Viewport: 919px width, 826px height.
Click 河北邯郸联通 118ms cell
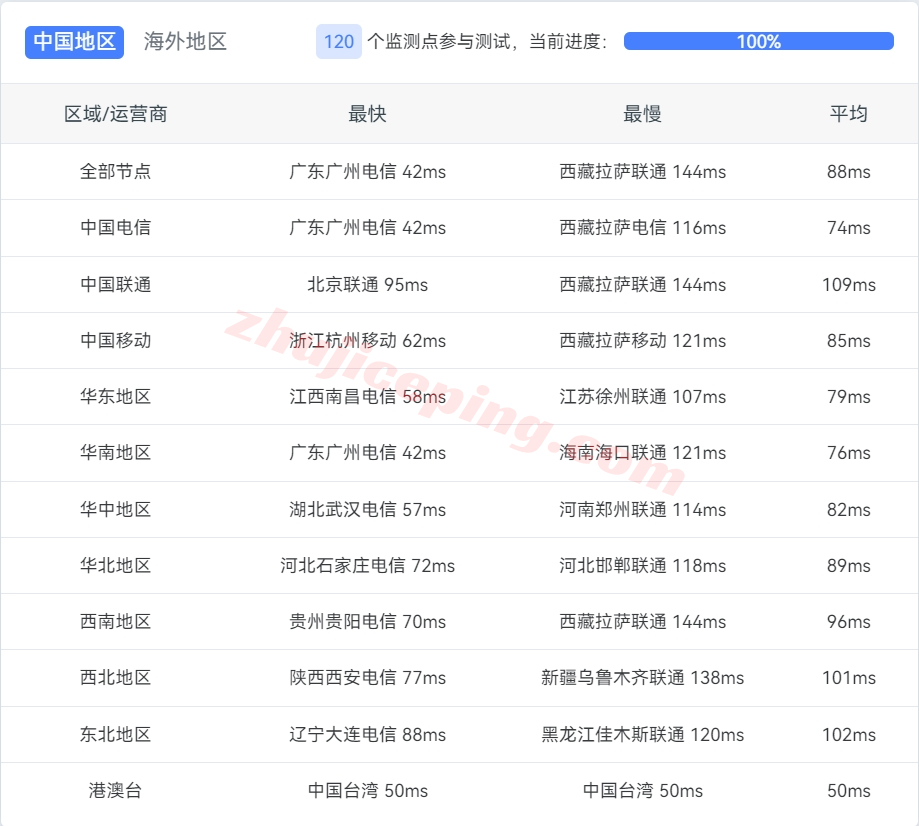tap(642, 566)
